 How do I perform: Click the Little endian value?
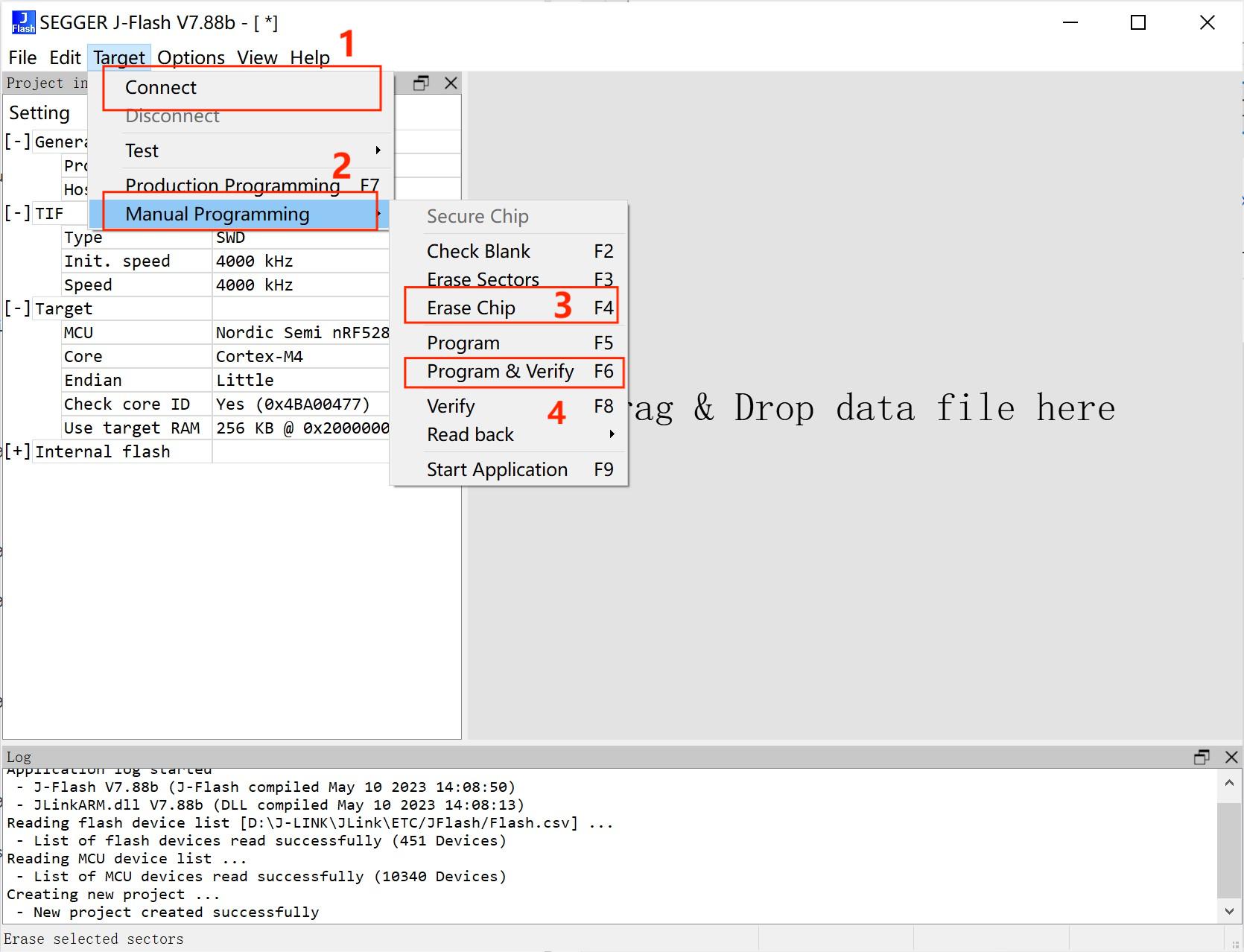pos(245,381)
